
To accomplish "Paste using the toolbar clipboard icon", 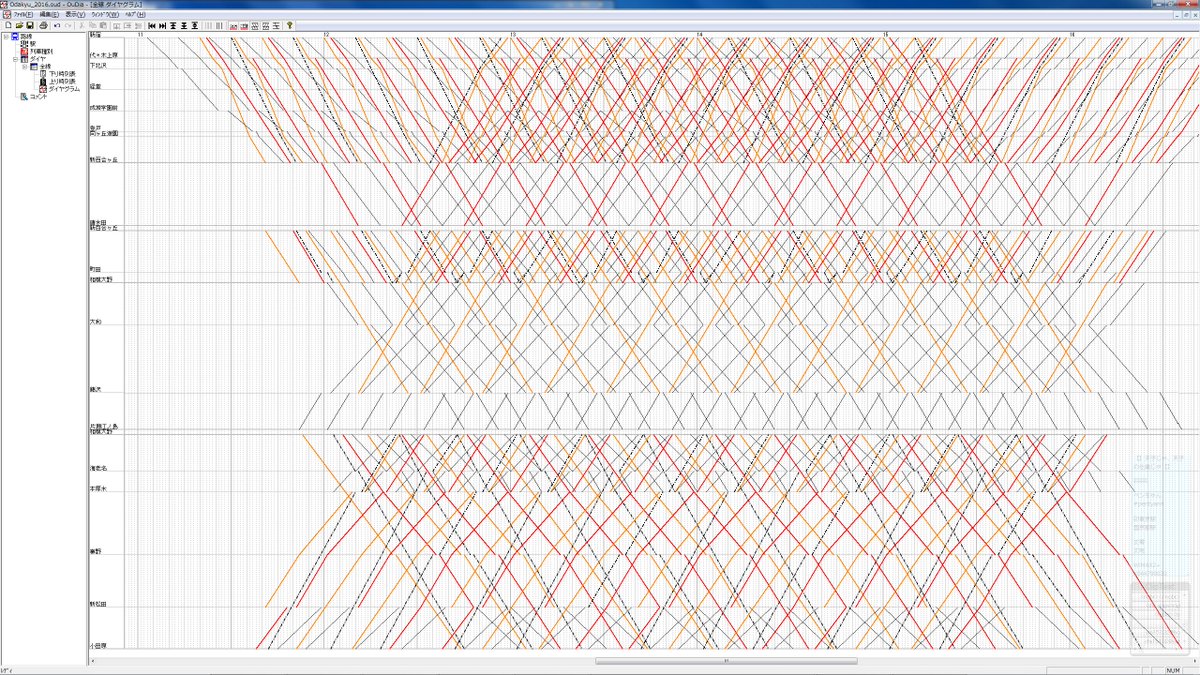I will click(x=103, y=25).
